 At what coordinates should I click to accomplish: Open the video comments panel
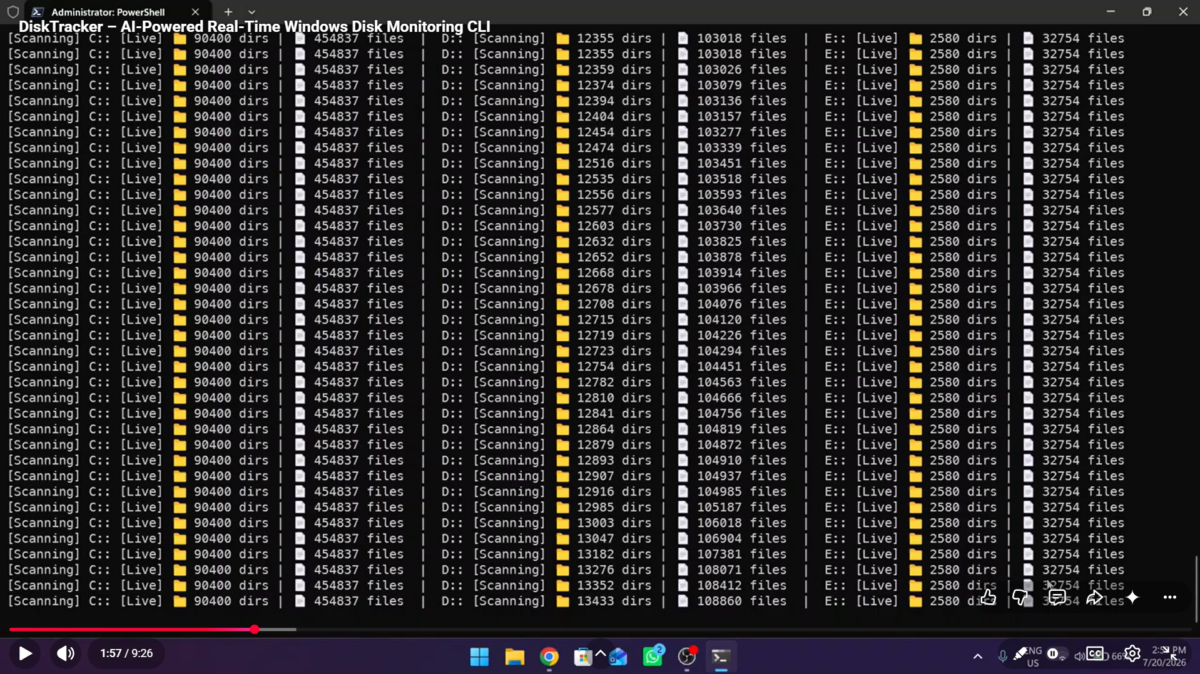point(1057,597)
